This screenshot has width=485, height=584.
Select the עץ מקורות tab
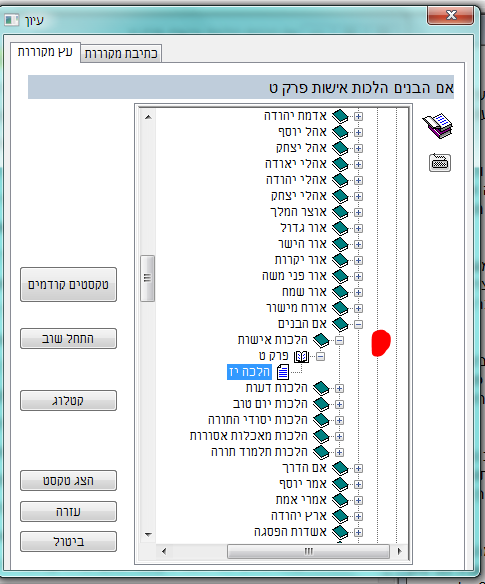[x=45, y=52]
